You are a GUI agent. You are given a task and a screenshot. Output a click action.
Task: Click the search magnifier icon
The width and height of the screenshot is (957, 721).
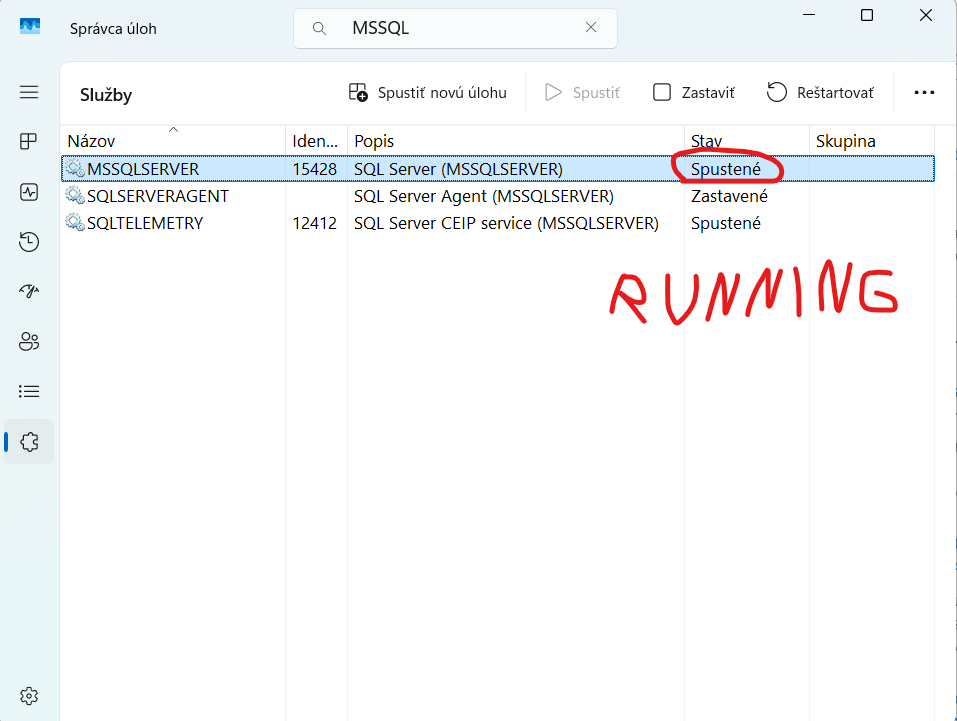(x=319, y=28)
